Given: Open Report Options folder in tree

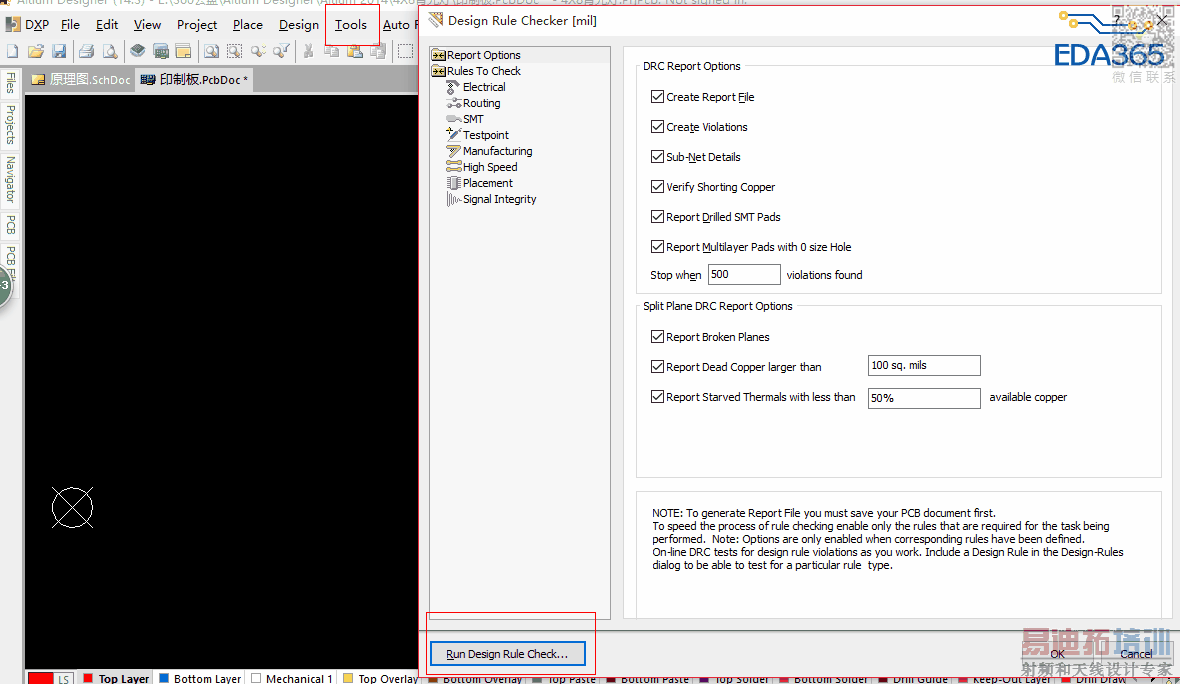Looking at the screenshot, I should pyautogui.click(x=476, y=55).
